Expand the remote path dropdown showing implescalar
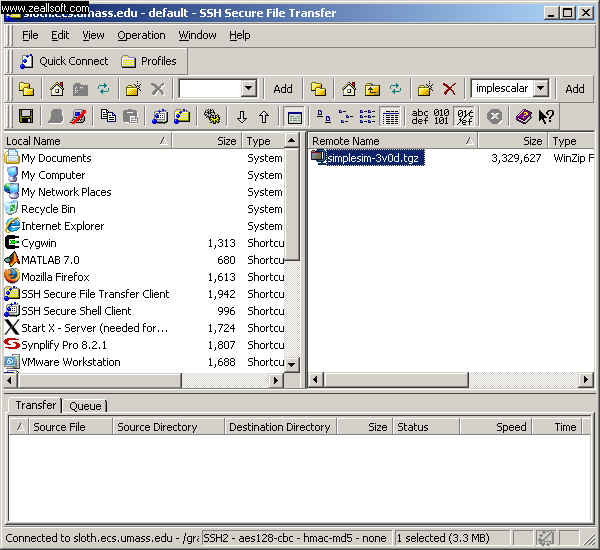 (x=540, y=89)
